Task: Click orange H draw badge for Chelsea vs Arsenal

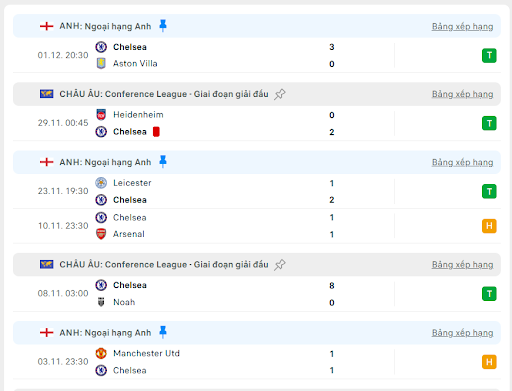Action: click(489, 226)
